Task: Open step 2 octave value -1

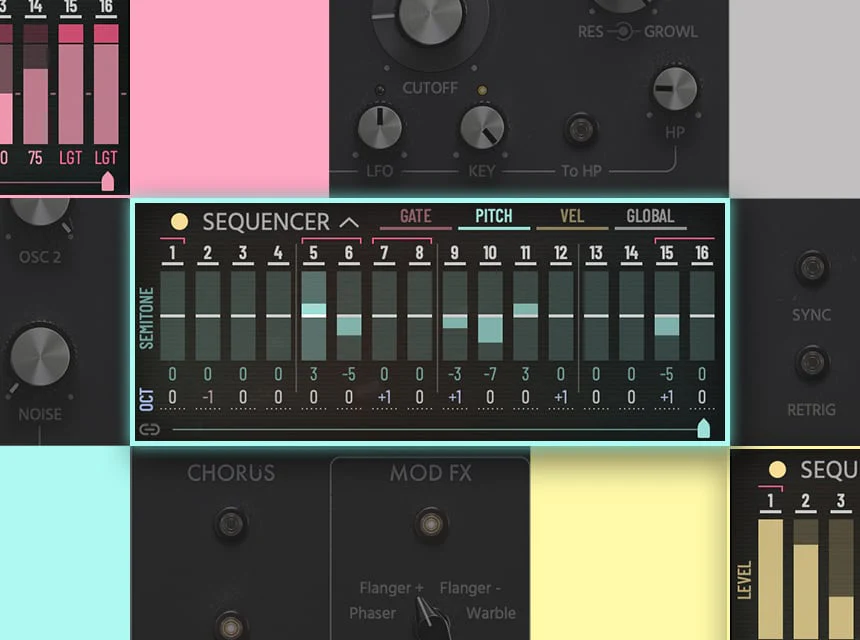Action: pos(208,397)
